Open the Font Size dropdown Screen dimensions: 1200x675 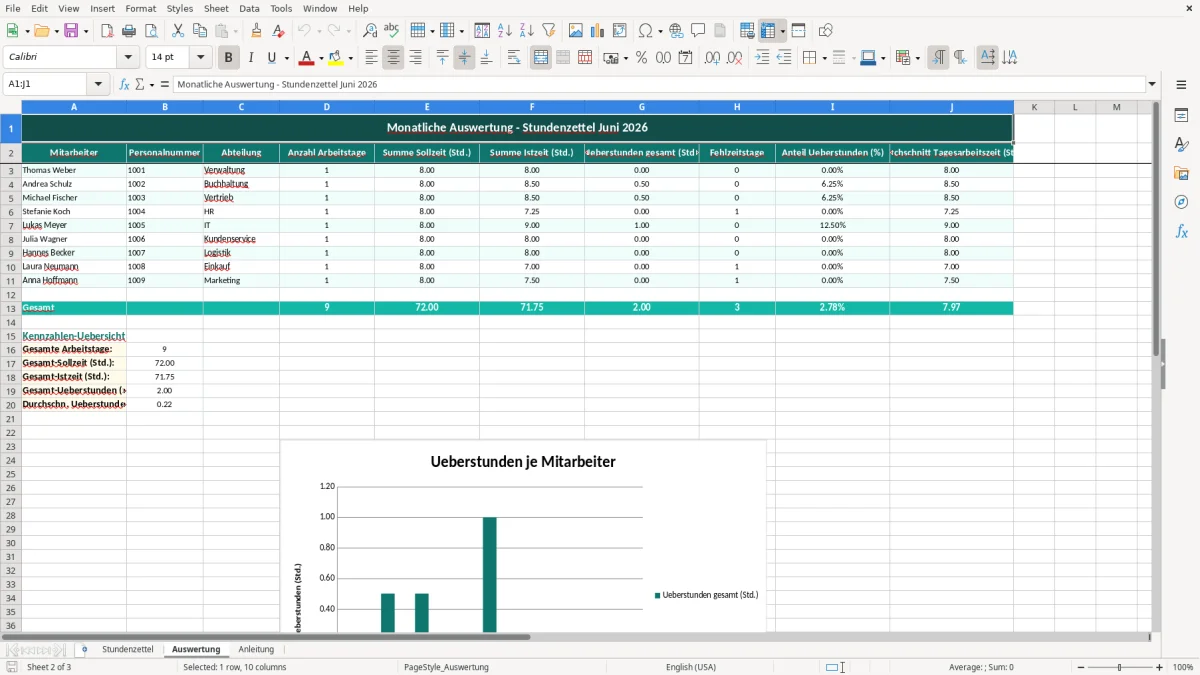pyautogui.click(x=200, y=58)
